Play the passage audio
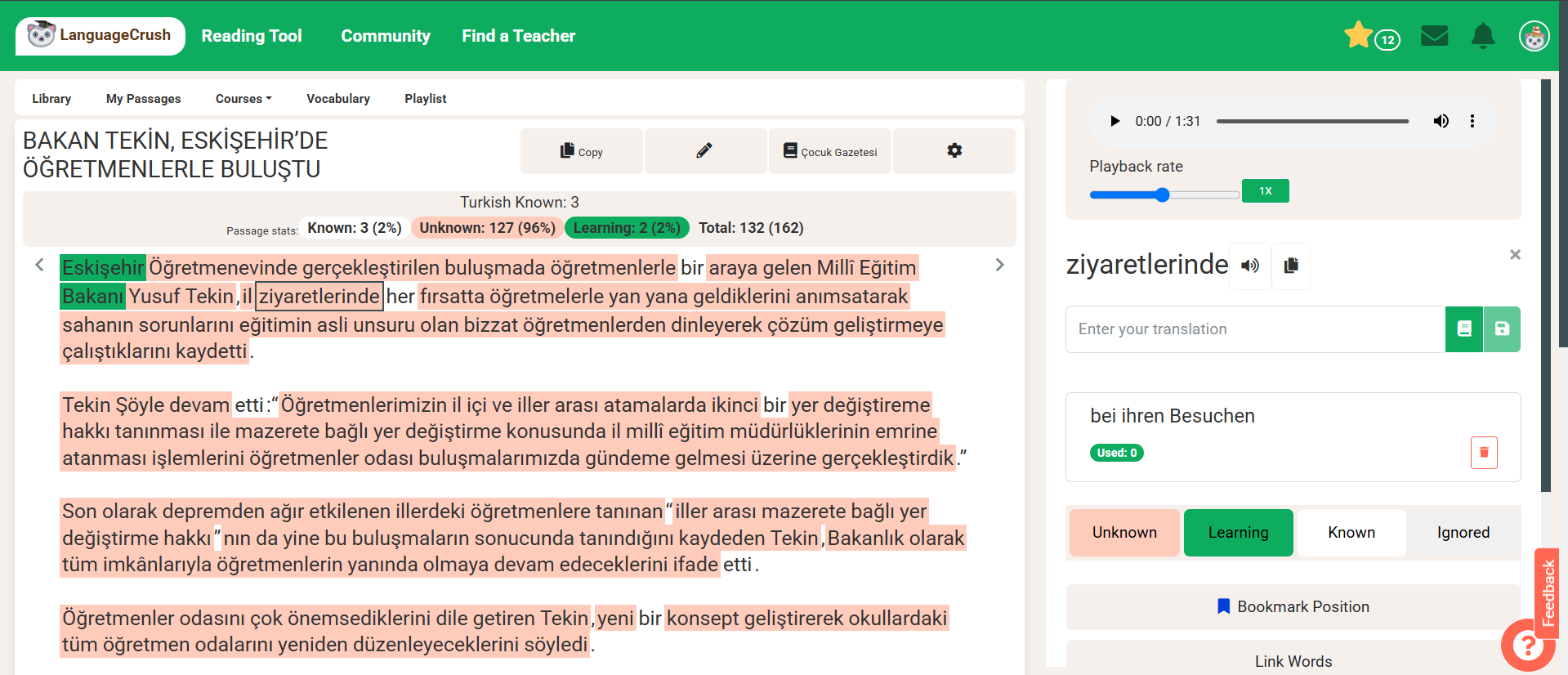Screen dimensions: 1568x675 click(x=1115, y=121)
